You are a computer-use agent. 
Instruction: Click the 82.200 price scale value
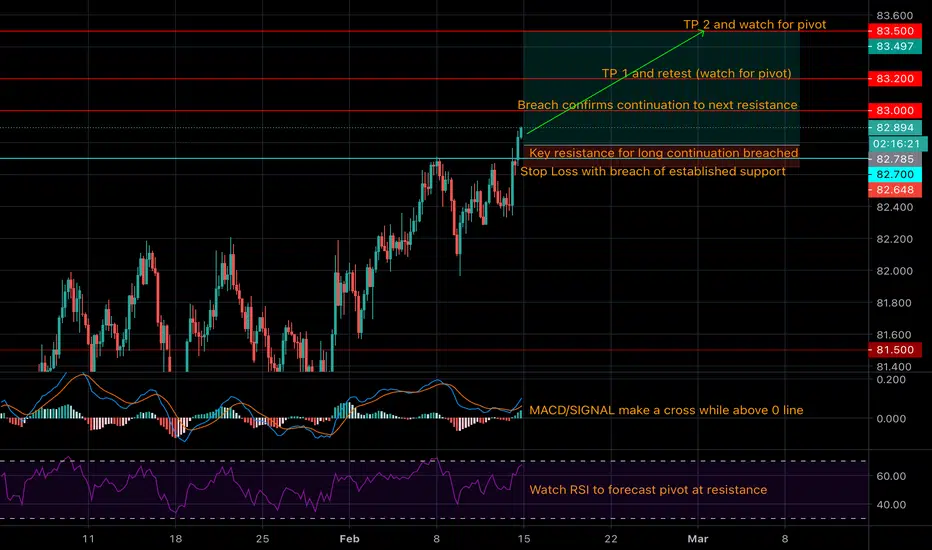coord(895,240)
